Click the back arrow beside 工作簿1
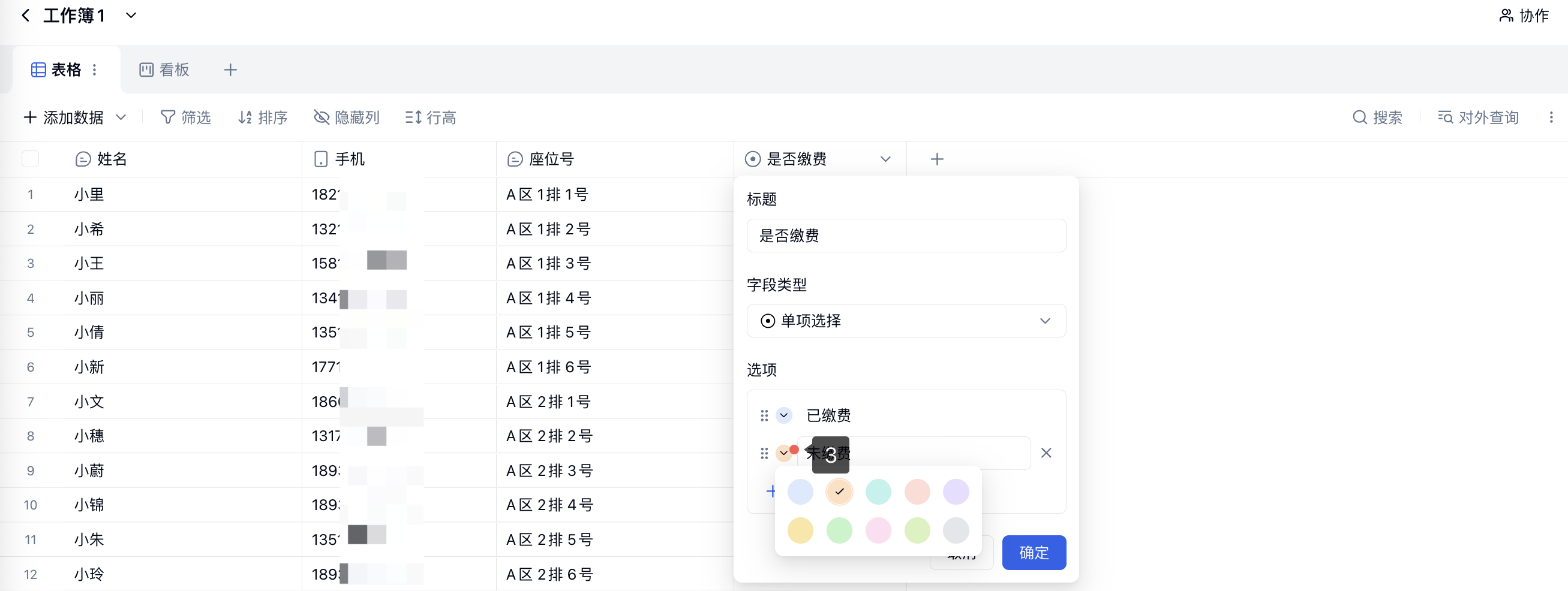 25,16
